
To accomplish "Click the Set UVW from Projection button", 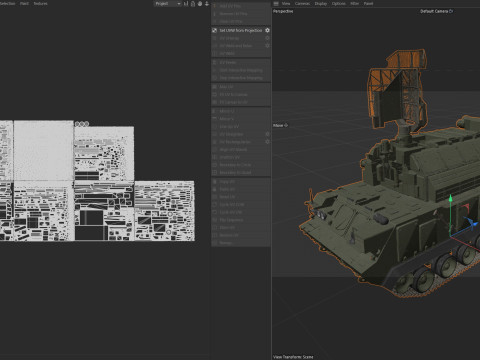I will [241, 30].
